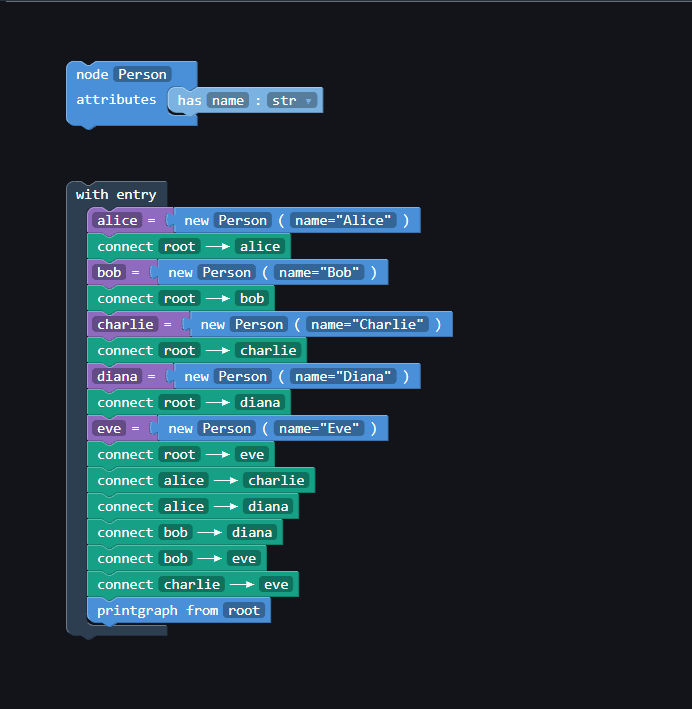
Task: Select 'new' keyword in eve's Person block
Action: click(x=180, y=428)
